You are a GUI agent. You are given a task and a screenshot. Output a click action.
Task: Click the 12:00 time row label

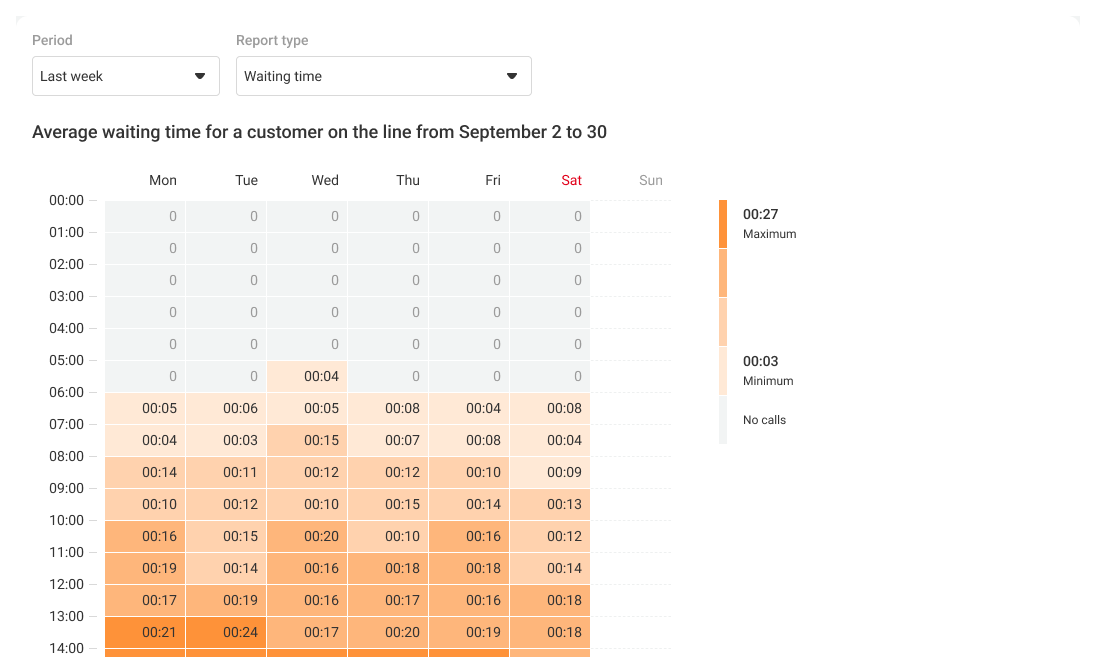click(66, 584)
